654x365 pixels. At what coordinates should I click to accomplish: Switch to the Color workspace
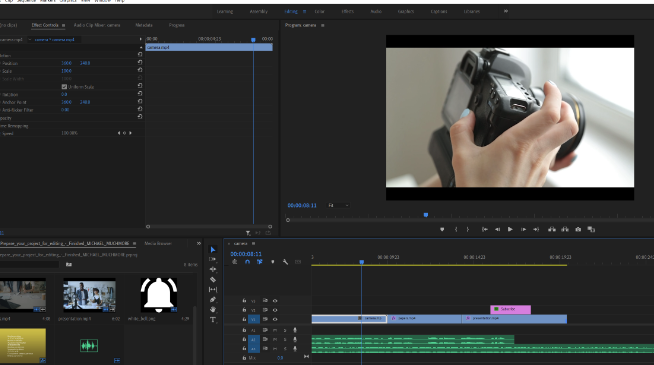click(x=319, y=12)
